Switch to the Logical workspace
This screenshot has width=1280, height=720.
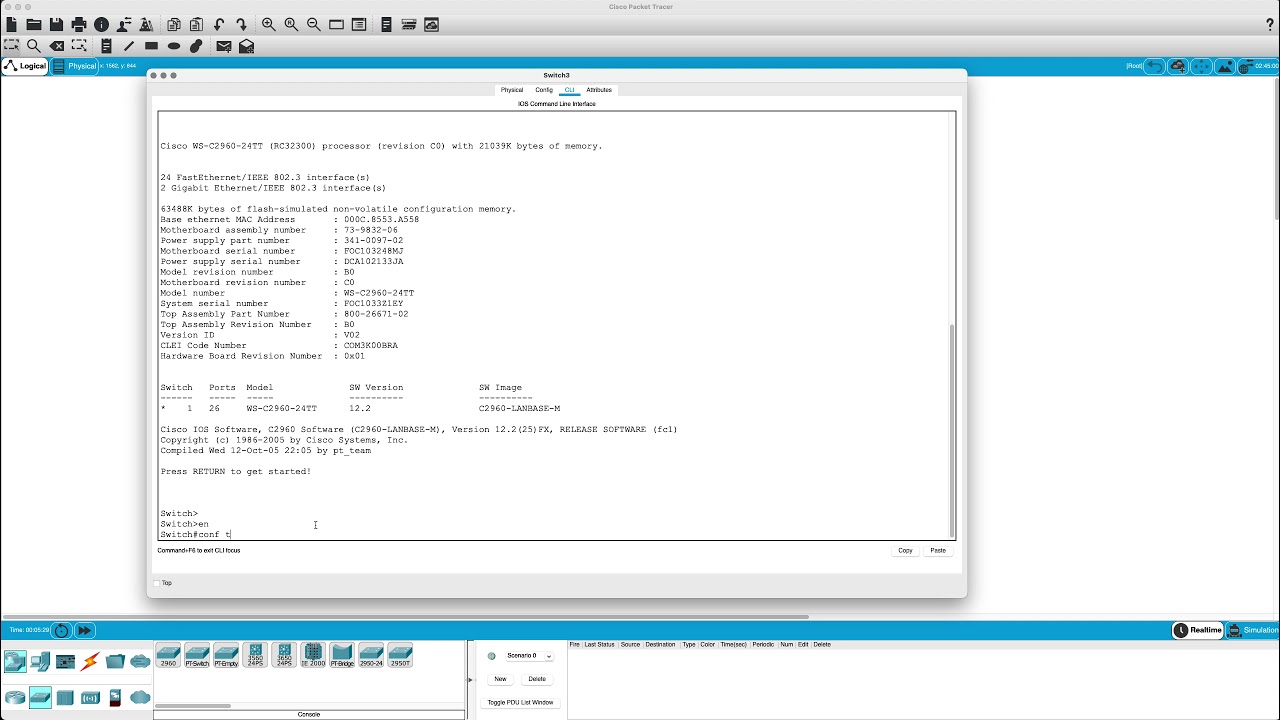coord(25,66)
